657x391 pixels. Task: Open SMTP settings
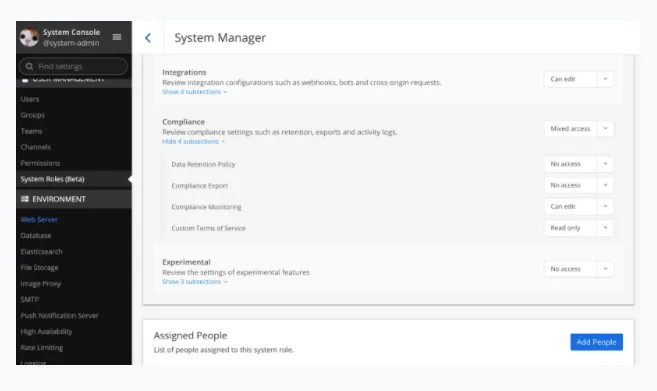[29, 300]
